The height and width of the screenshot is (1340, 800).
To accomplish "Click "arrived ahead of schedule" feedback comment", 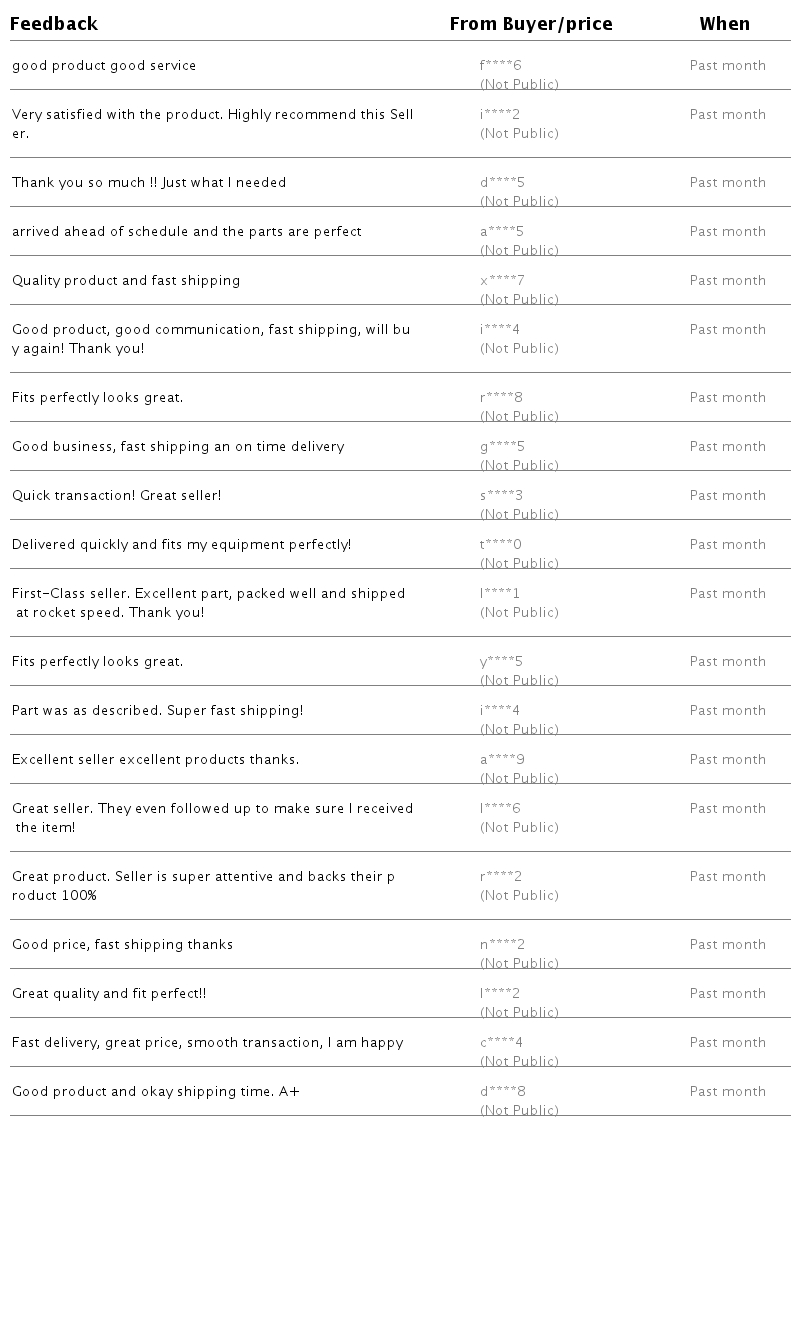I will [187, 232].
